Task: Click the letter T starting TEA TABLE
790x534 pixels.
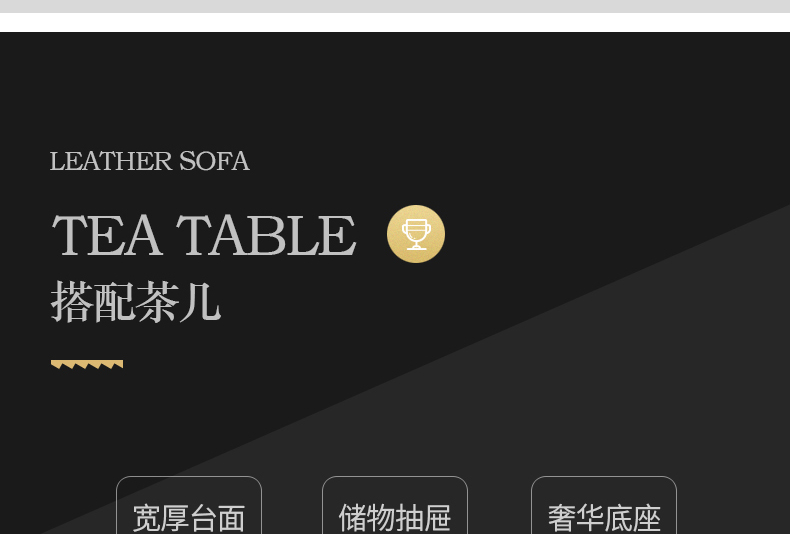Action: coord(69,235)
